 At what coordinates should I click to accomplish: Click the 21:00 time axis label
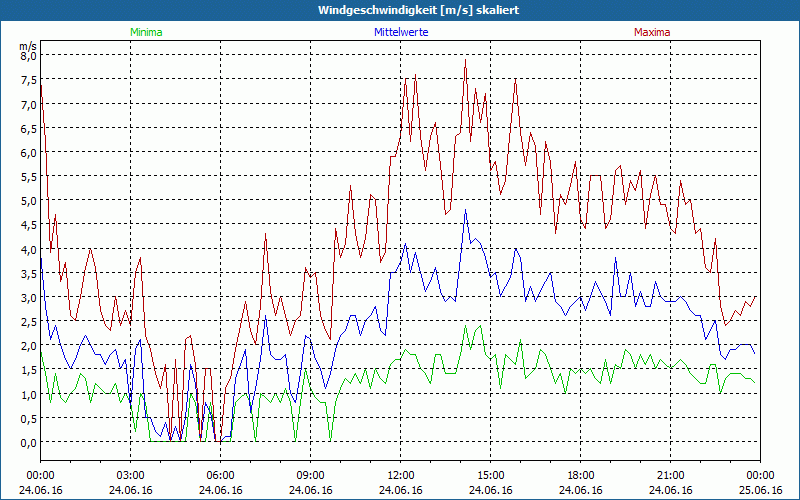click(670, 475)
